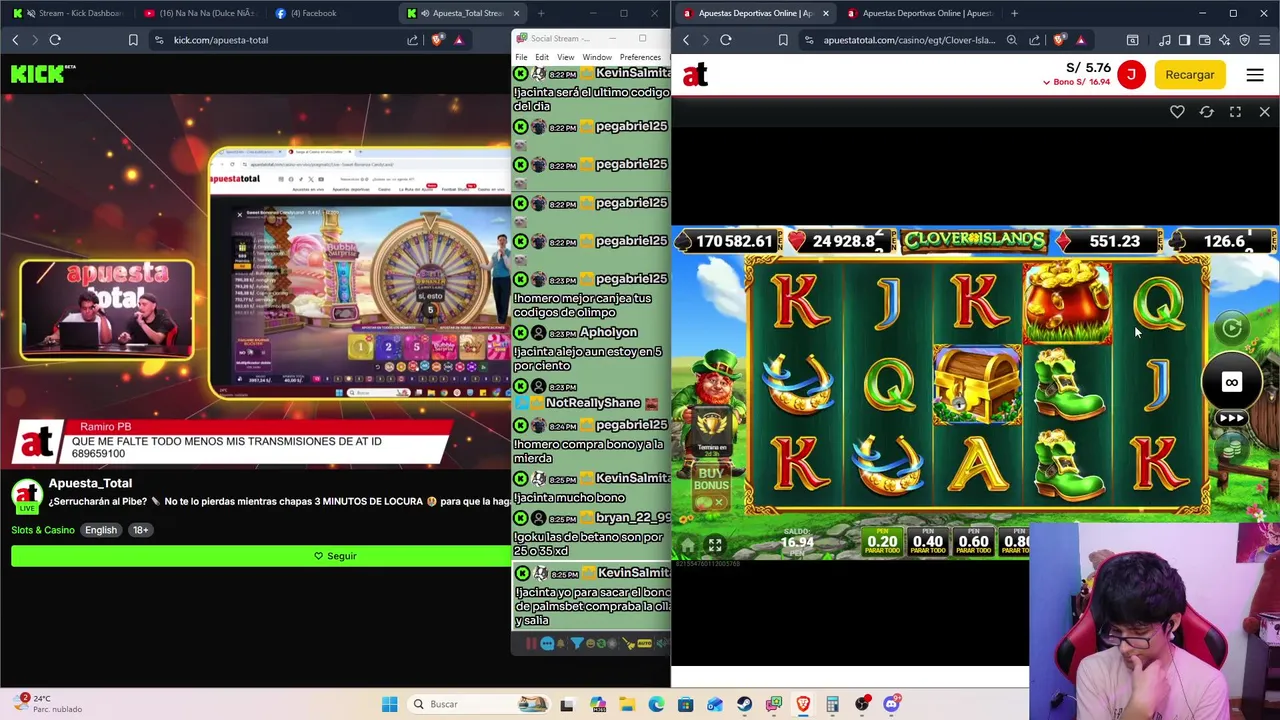
Task: Click the Slots & Casino category link
Action: point(43,530)
